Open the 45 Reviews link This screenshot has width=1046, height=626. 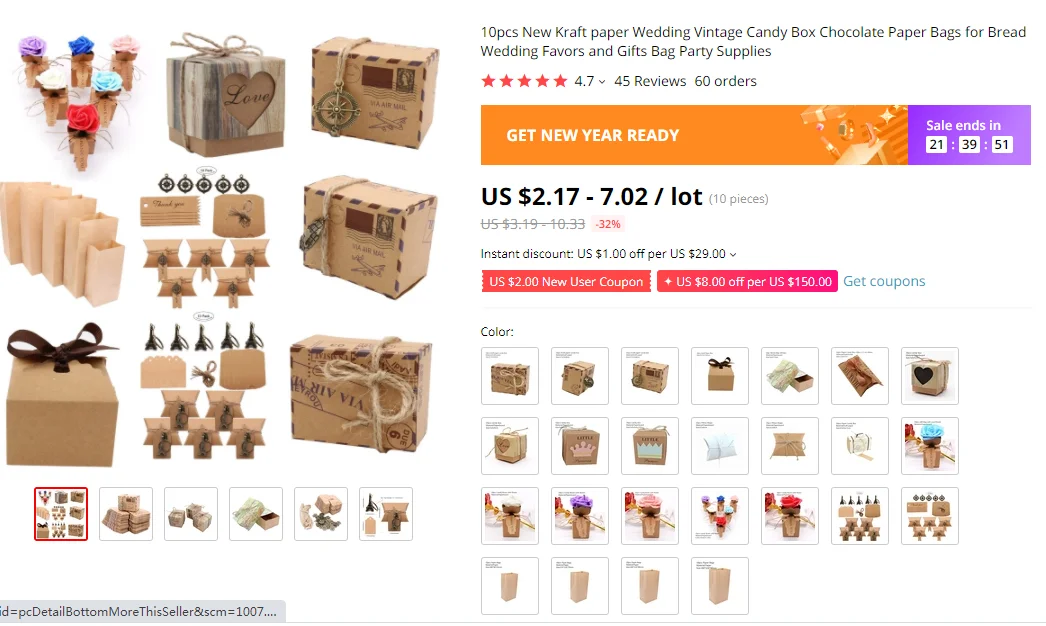coord(650,81)
